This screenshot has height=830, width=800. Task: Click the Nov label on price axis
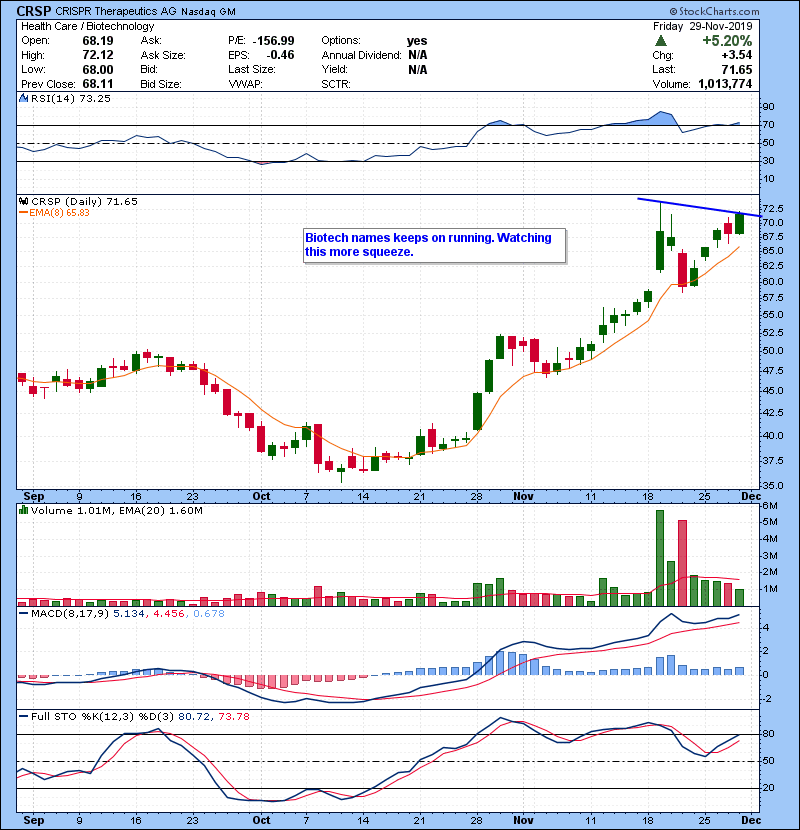[x=523, y=497]
